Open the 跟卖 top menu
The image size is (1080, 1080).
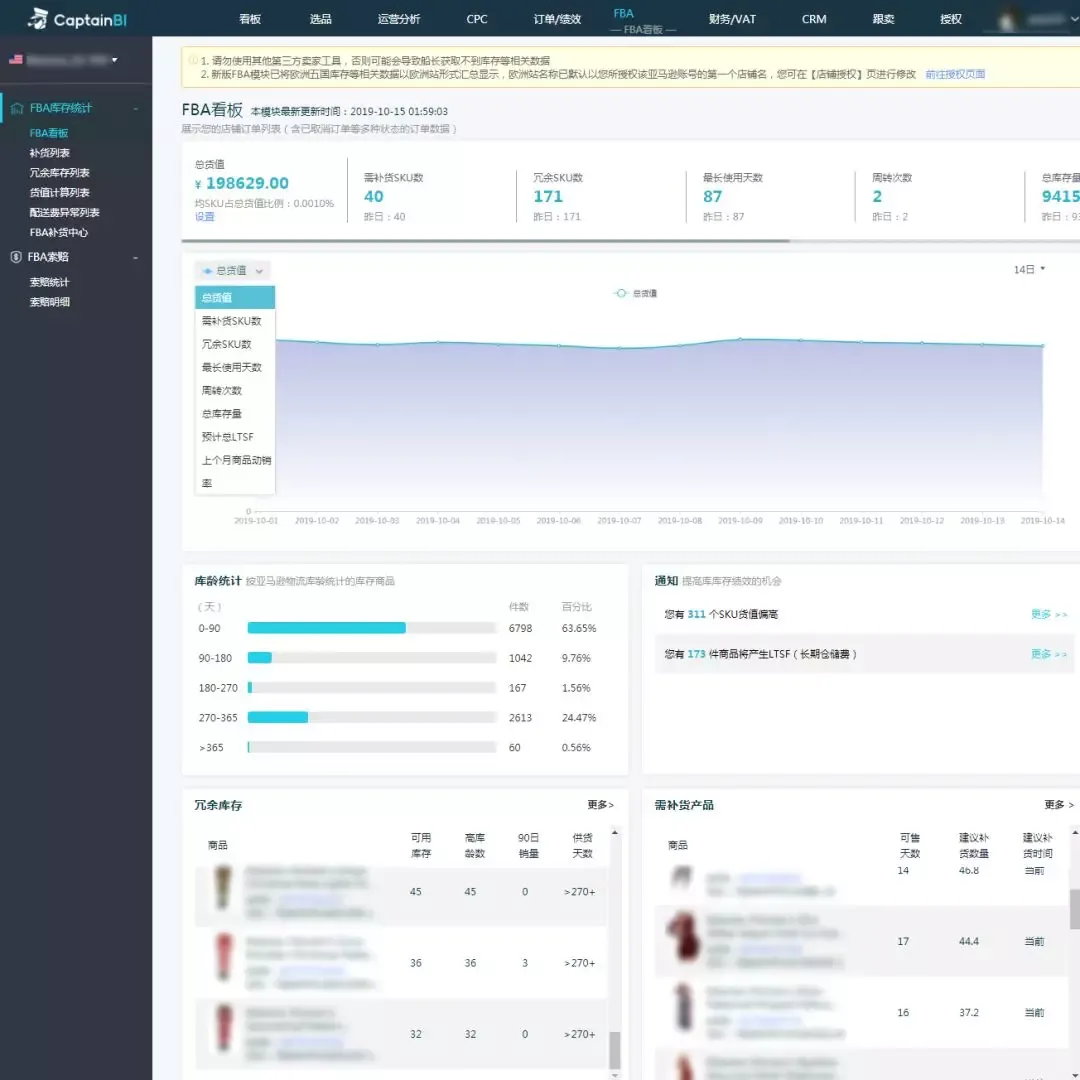point(883,19)
